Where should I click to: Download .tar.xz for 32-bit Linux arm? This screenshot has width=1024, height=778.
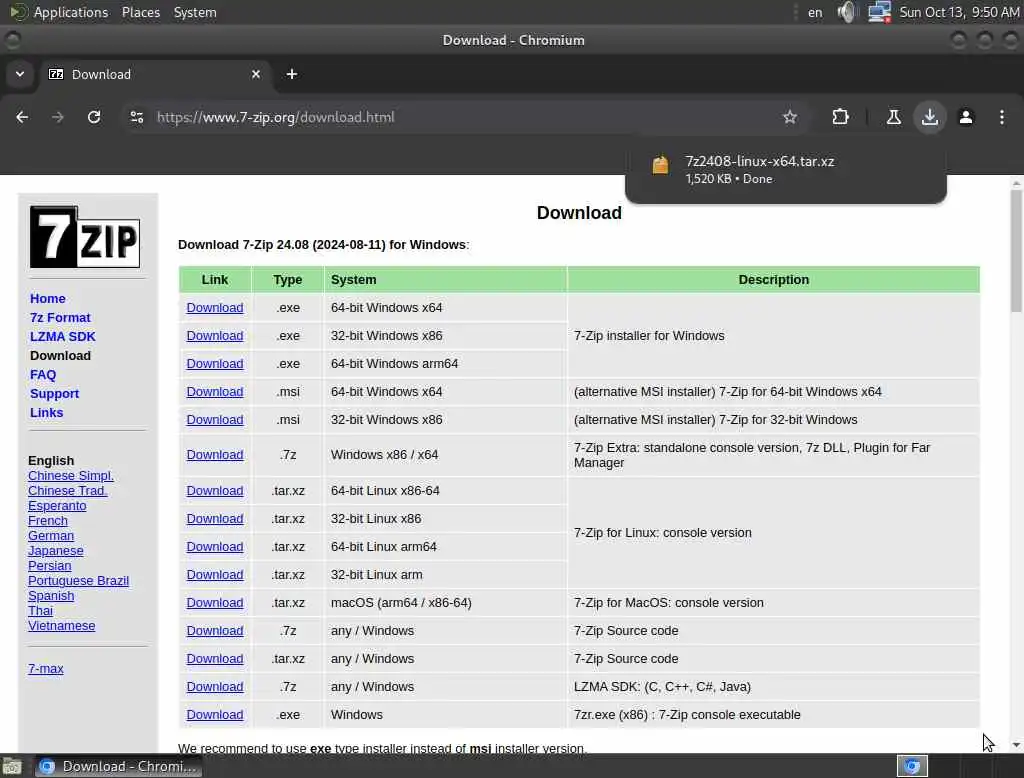click(215, 575)
